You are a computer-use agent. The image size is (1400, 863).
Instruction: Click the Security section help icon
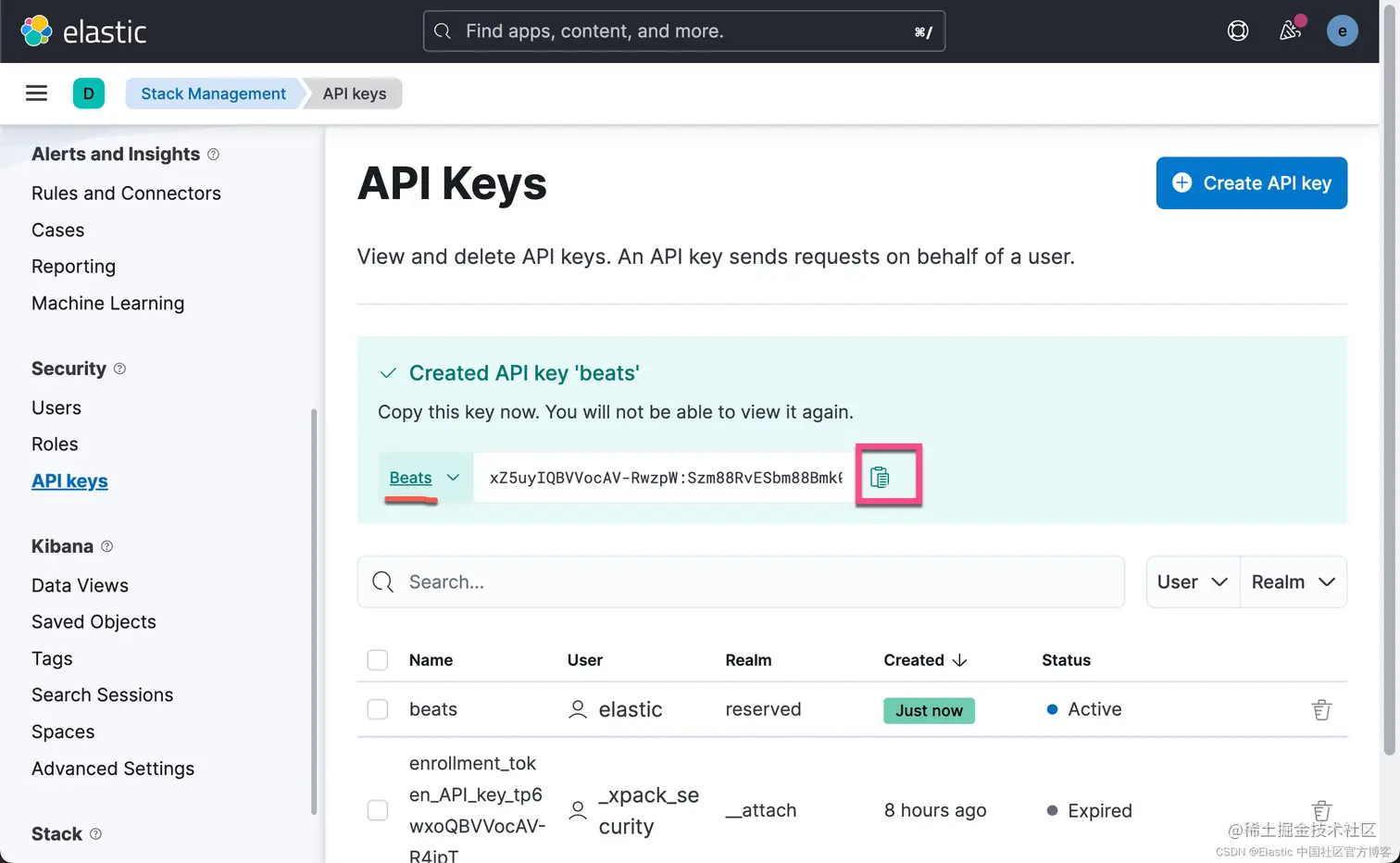click(x=119, y=369)
